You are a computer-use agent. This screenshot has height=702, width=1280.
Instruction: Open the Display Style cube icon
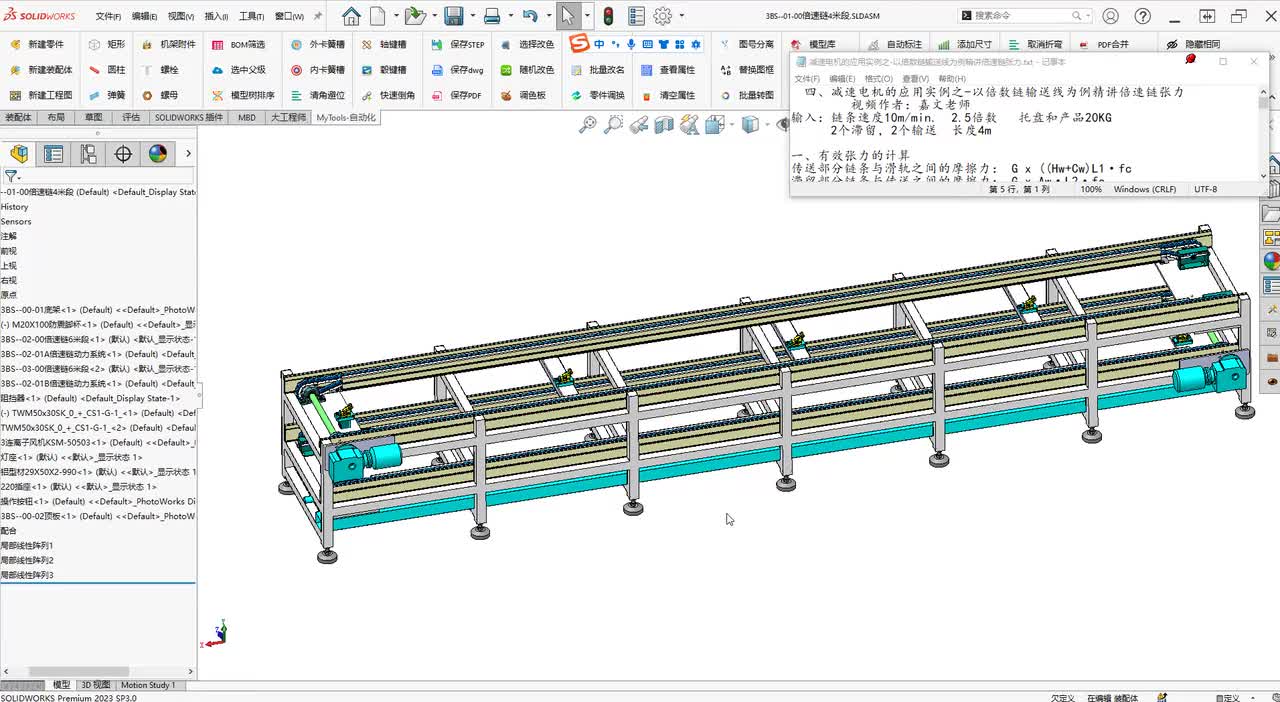[750, 124]
